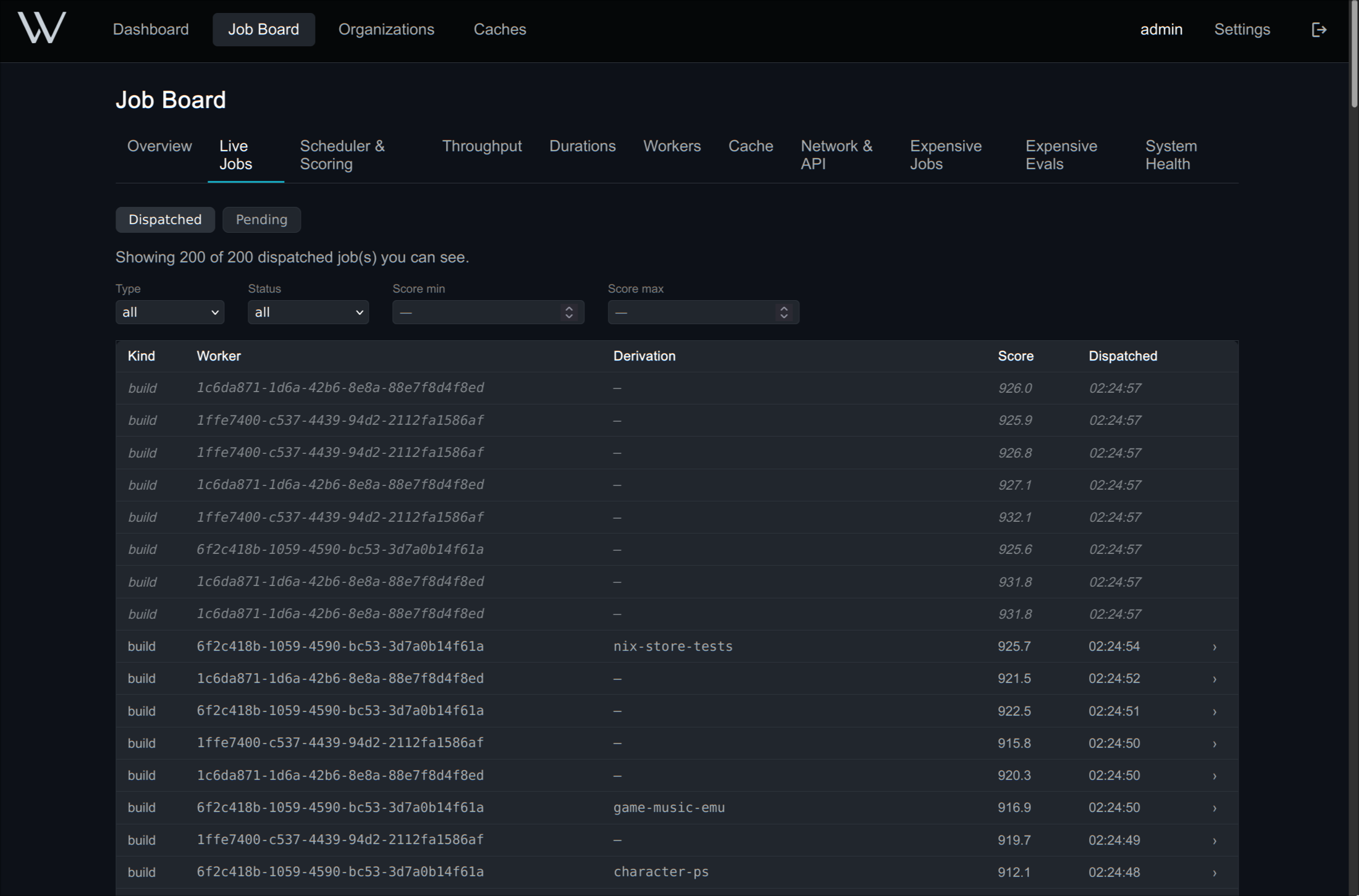Open the Status filter dropdown
The height and width of the screenshot is (896, 1359).
pos(308,312)
